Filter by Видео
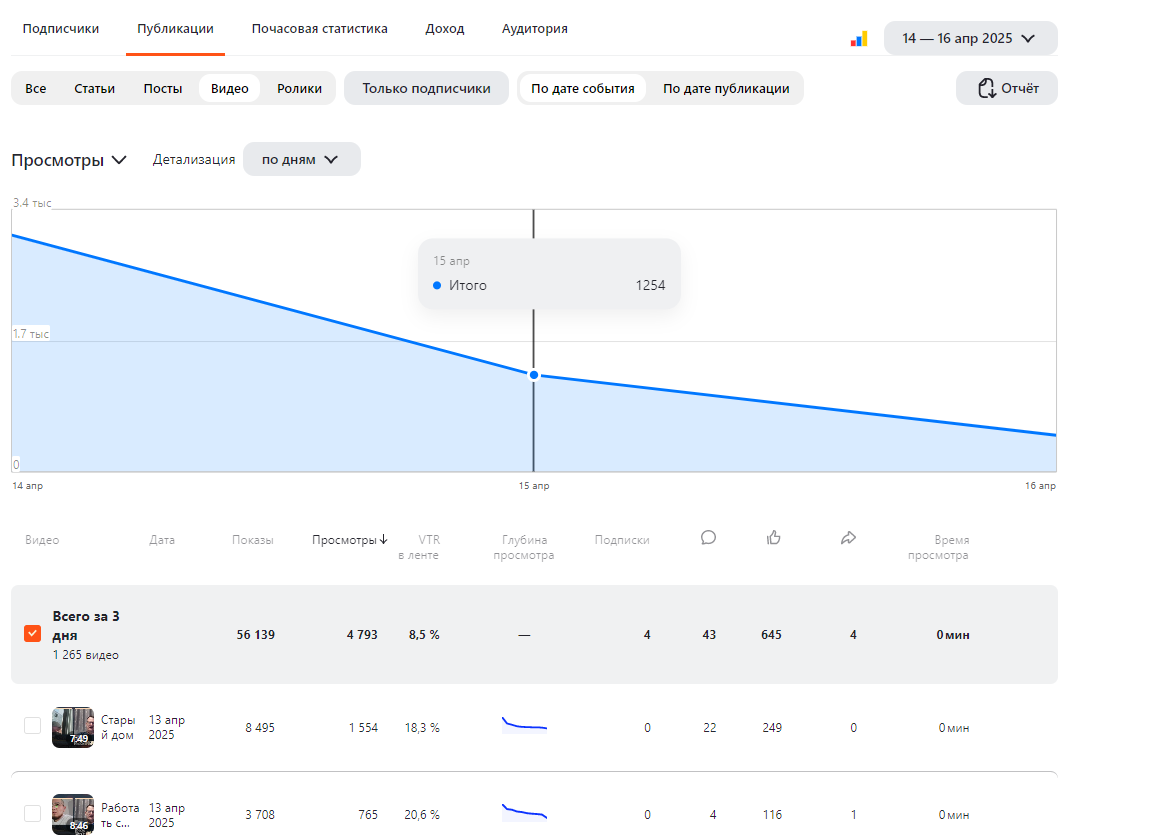Viewport: 1154px width, 839px height. click(230, 88)
